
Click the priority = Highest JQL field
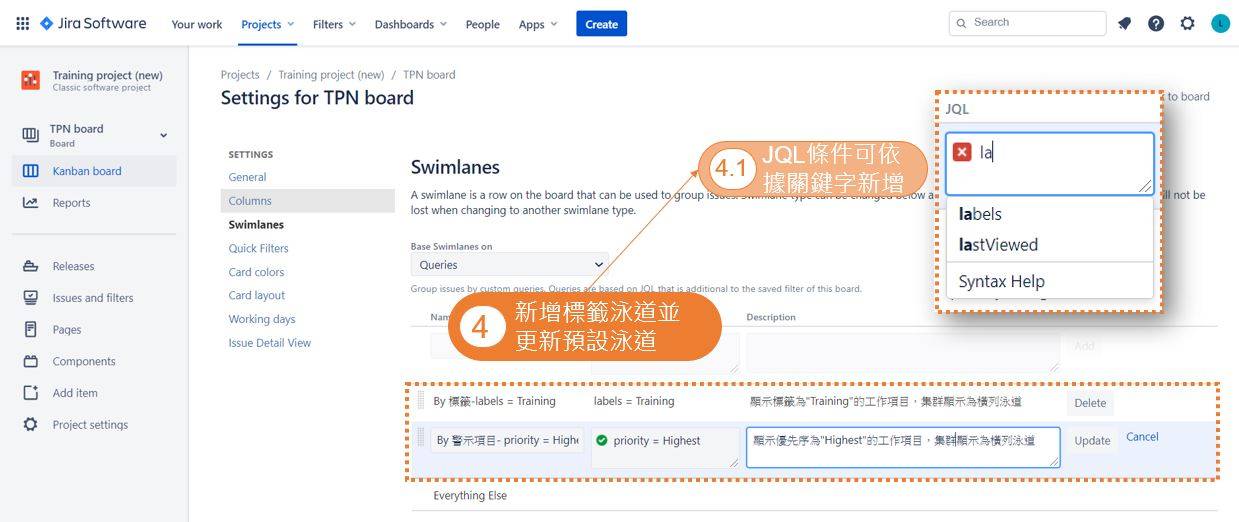pyautogui.click(x=665, y=448)
